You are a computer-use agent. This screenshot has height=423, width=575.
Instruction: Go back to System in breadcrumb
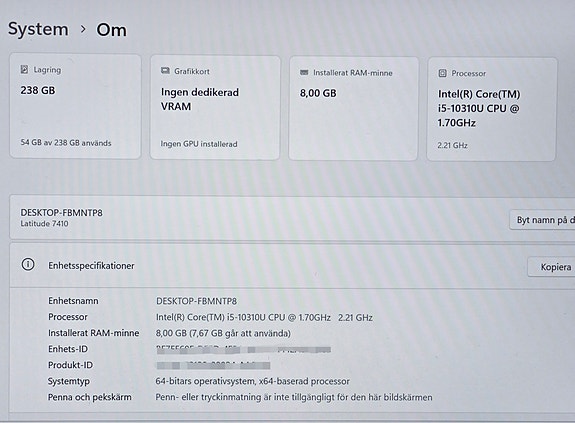[x=38, y=29]
